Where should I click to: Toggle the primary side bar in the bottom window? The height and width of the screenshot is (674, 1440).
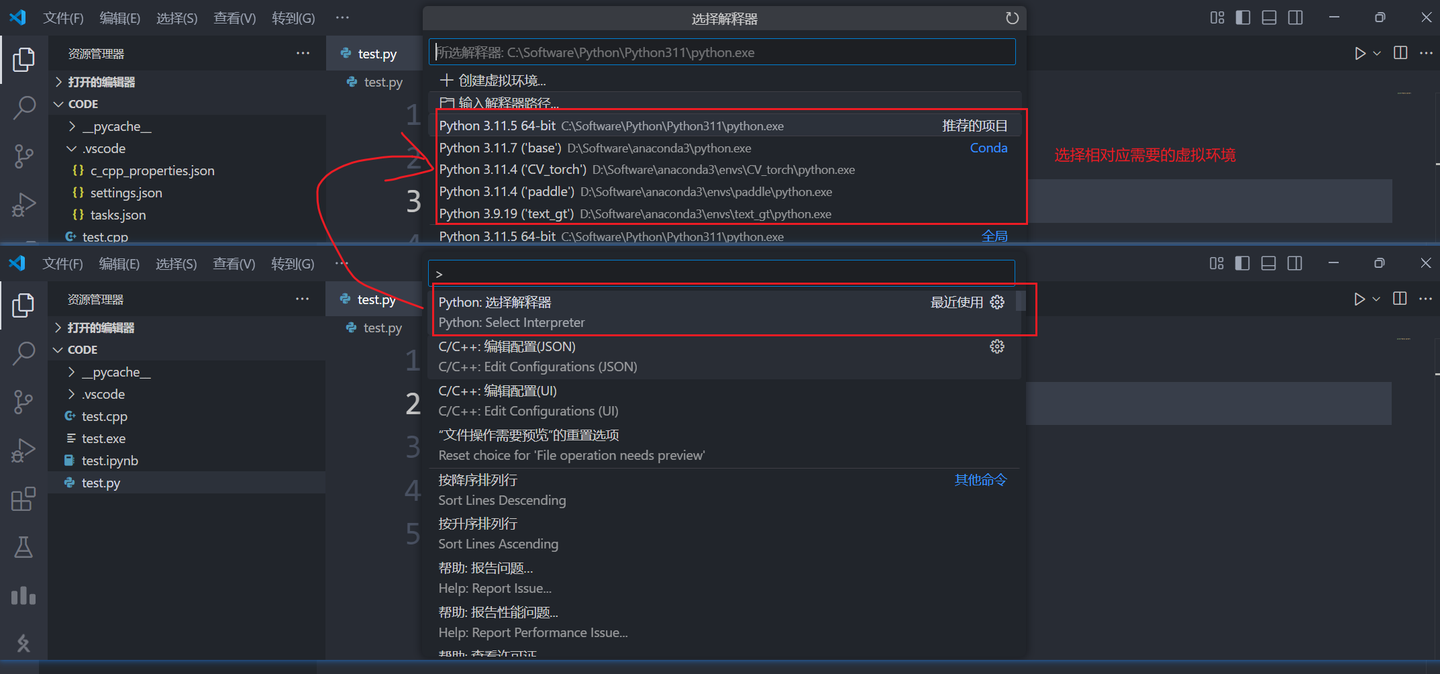pyautogui.click(x=1243, y=263)
